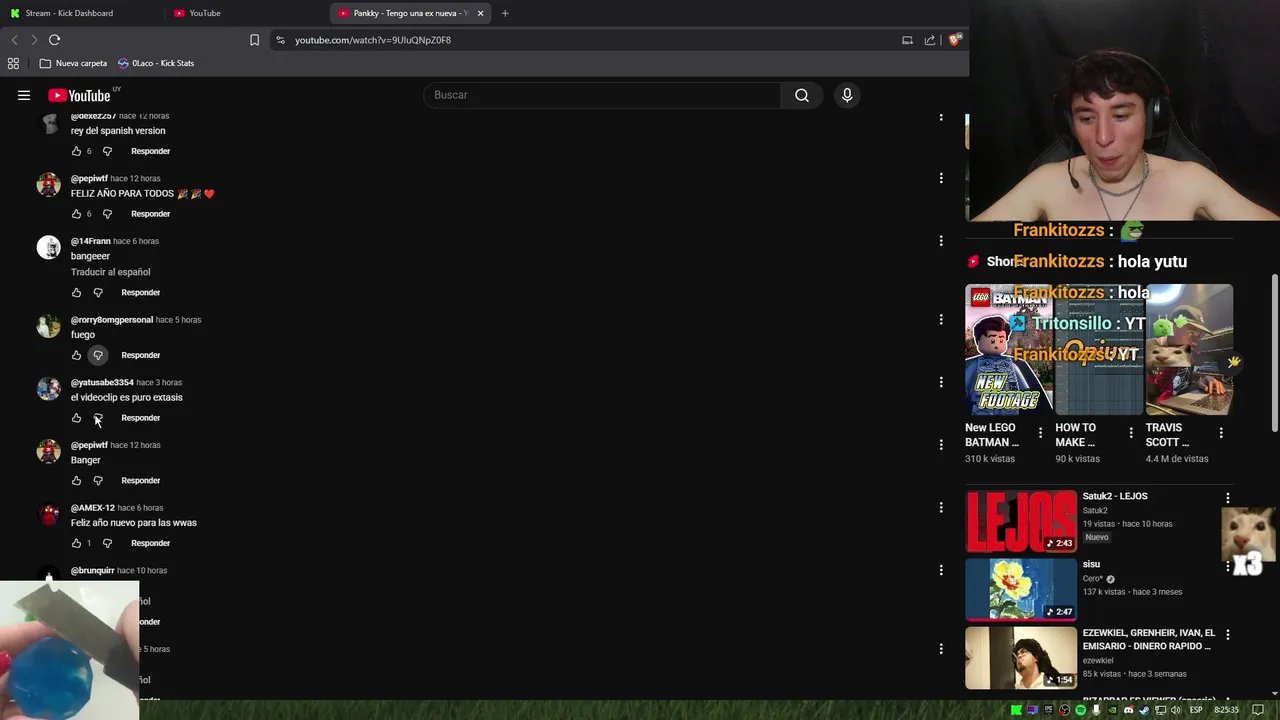Click the YouTube logo to go home
Screen dimensions: 1280x720
pyautogui.click(x=79, y=96)
